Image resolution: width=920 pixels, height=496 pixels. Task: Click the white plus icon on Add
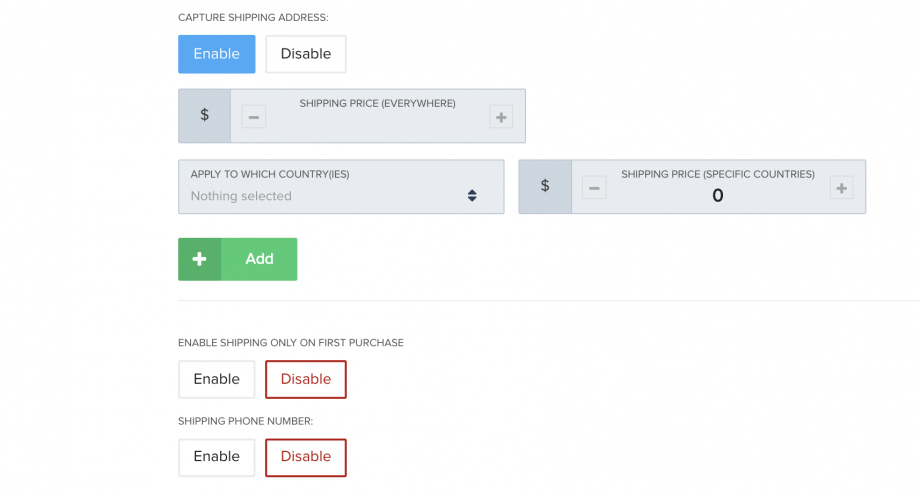(200, 259)
